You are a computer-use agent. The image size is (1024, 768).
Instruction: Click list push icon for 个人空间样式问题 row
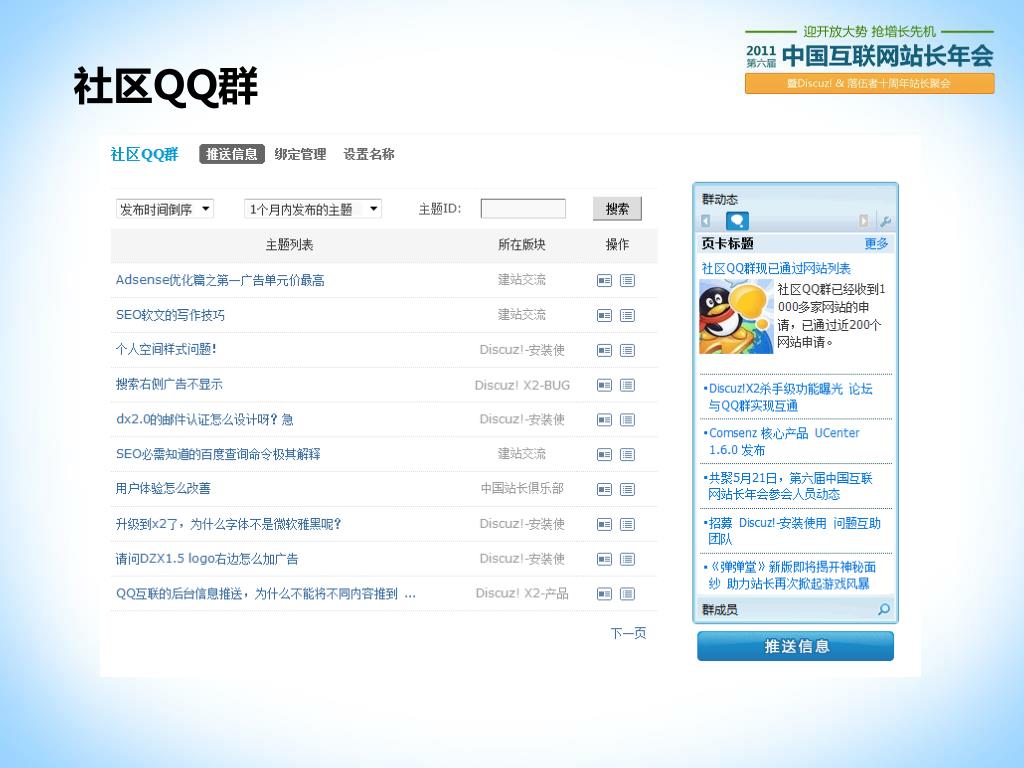(x=628, y=351)
